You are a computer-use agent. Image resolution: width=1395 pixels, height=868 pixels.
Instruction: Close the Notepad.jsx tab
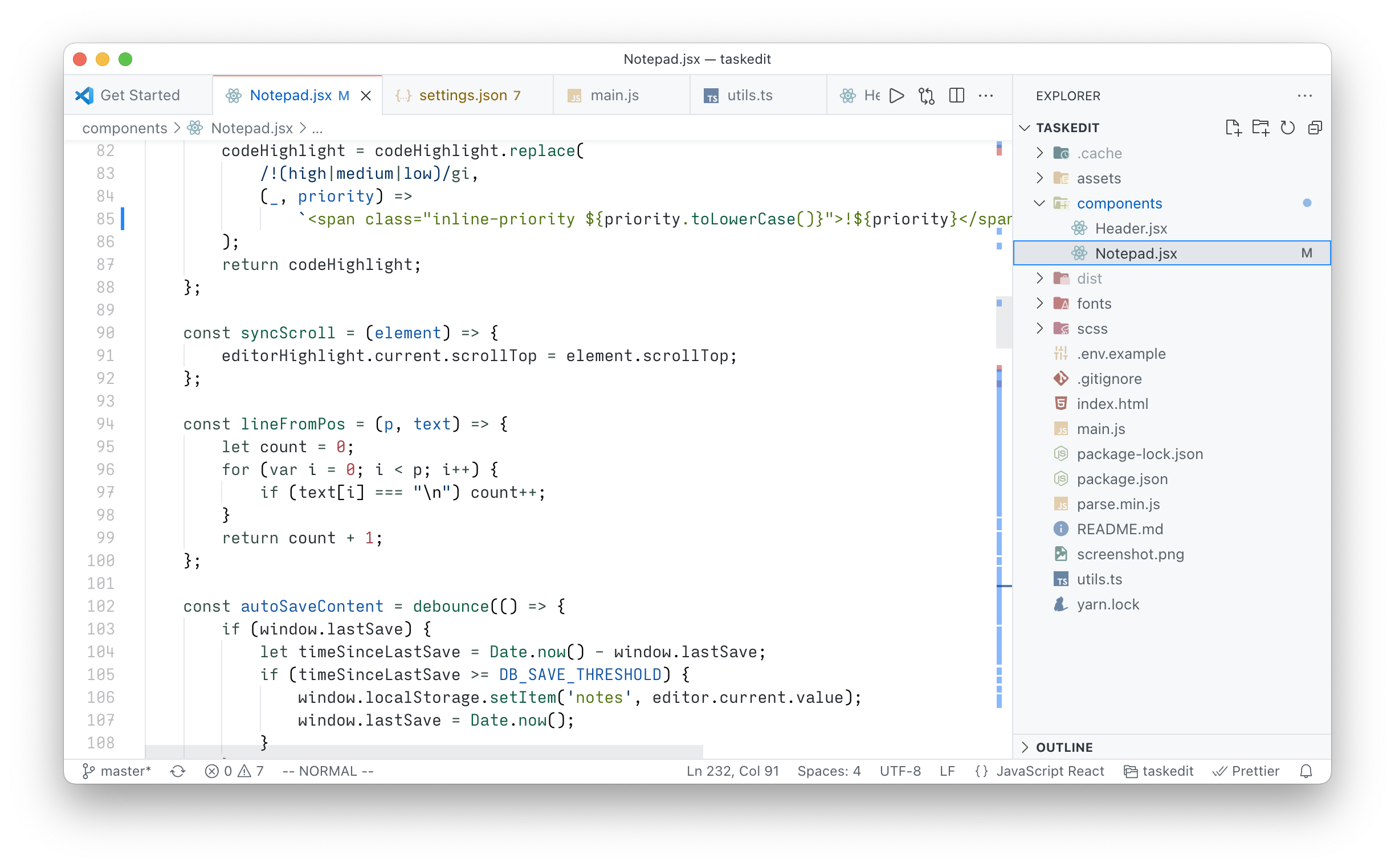point(366,96)
